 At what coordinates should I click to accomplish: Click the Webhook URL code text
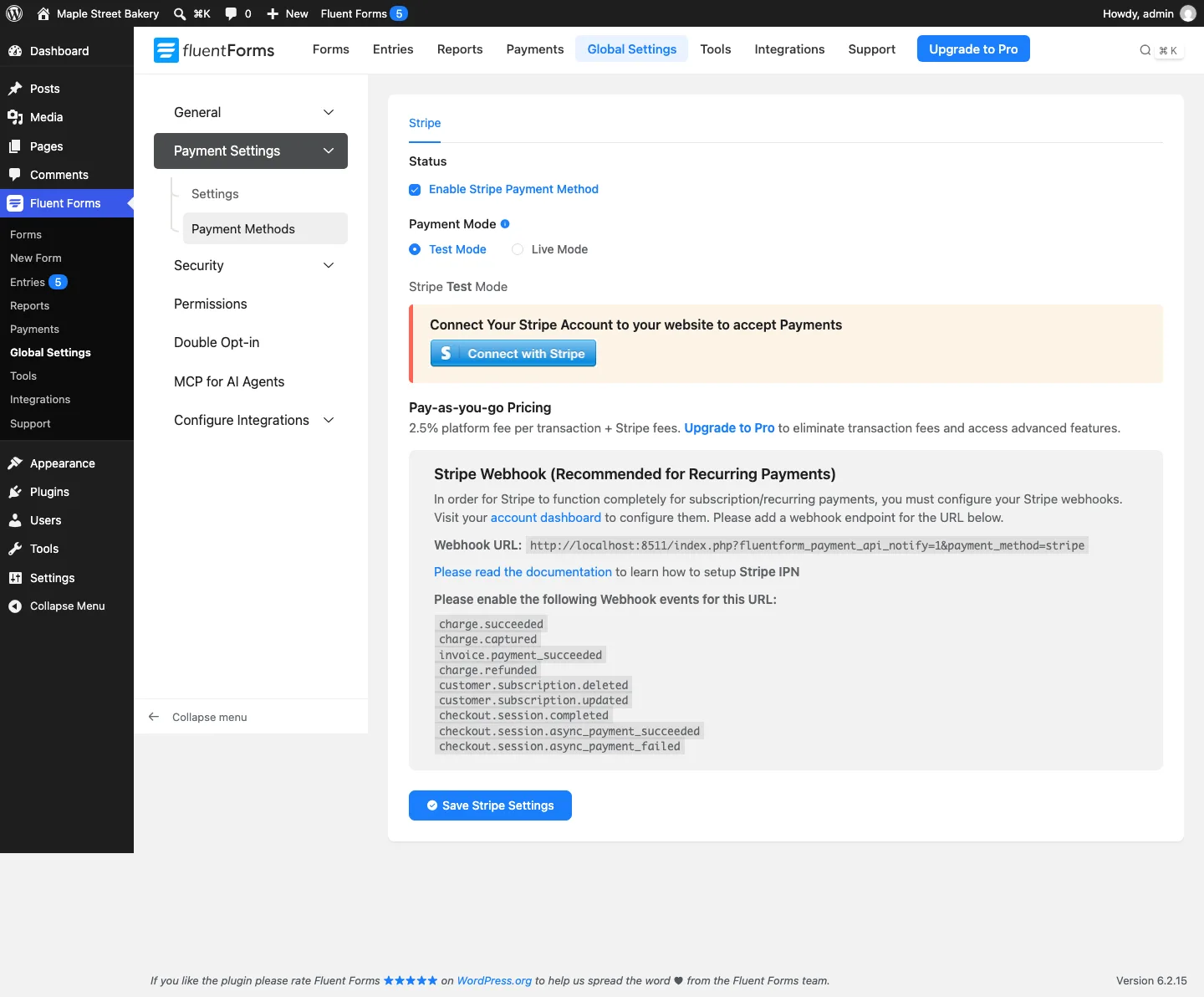tap(807, 545)
